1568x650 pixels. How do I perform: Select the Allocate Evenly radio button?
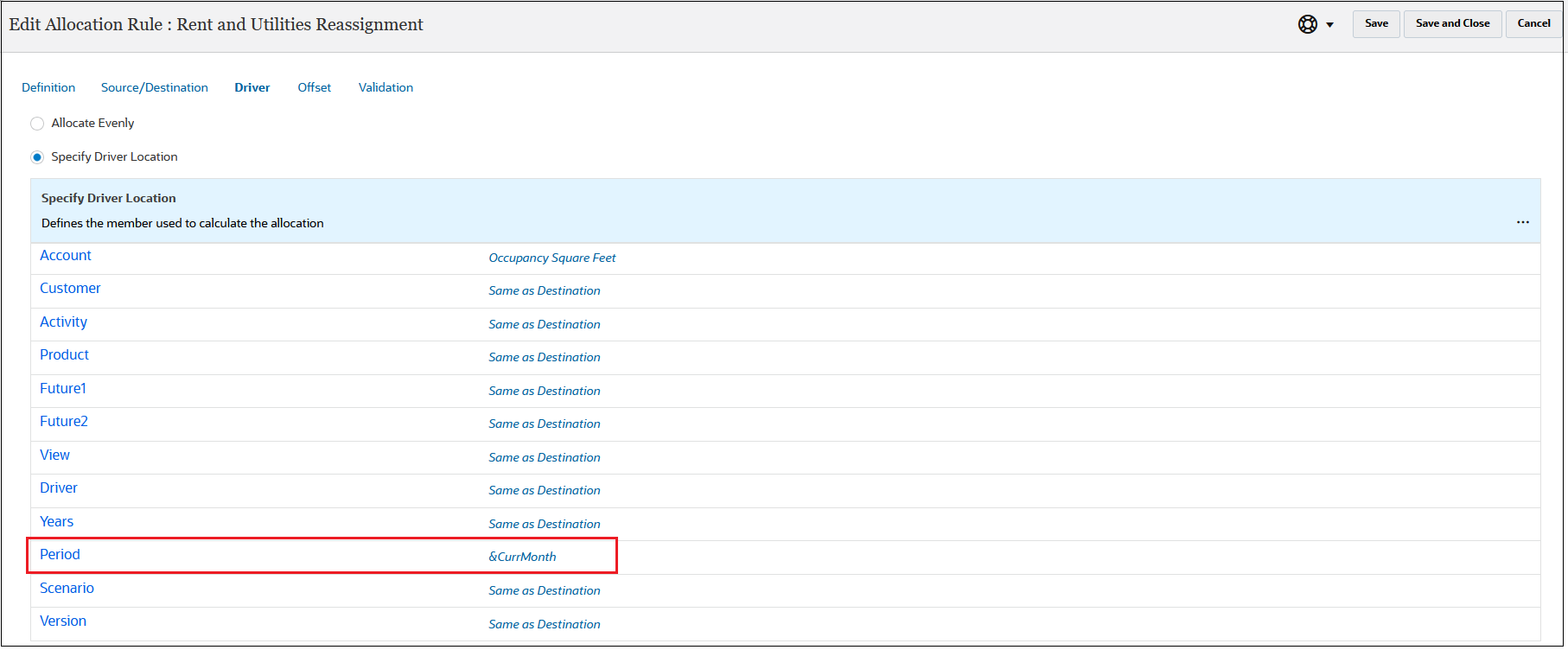click(37, 124)
